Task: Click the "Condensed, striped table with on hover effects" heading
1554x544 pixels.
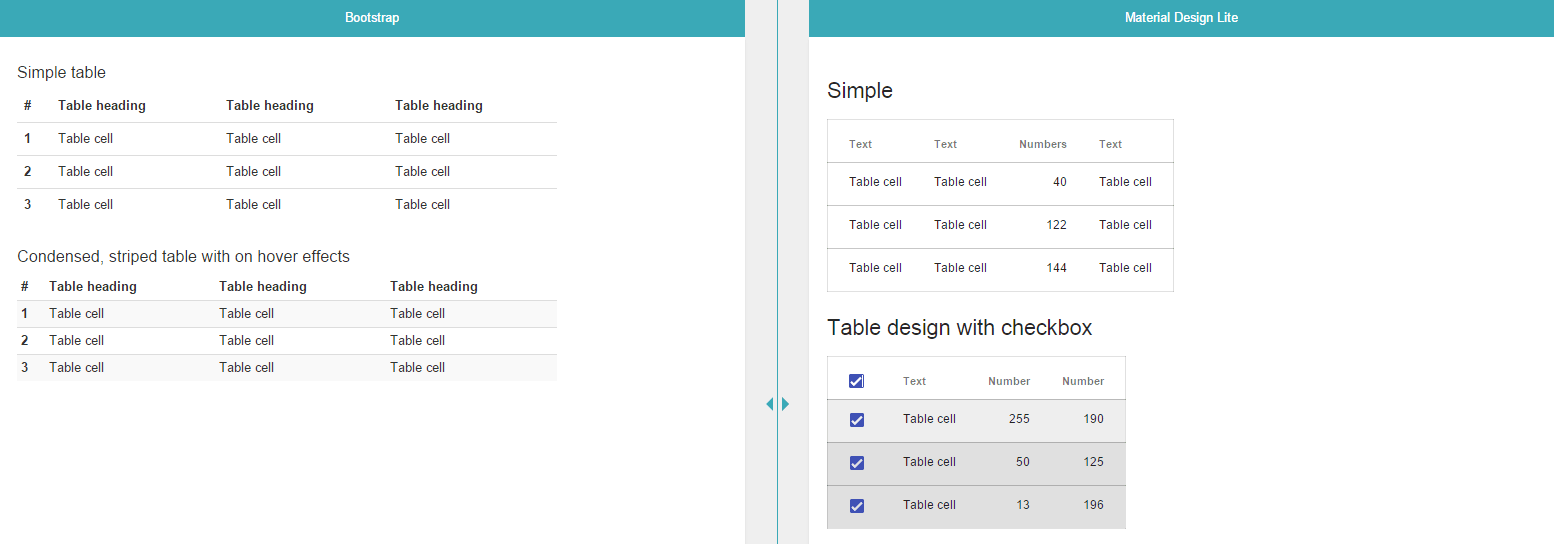Action: (183, 257)
